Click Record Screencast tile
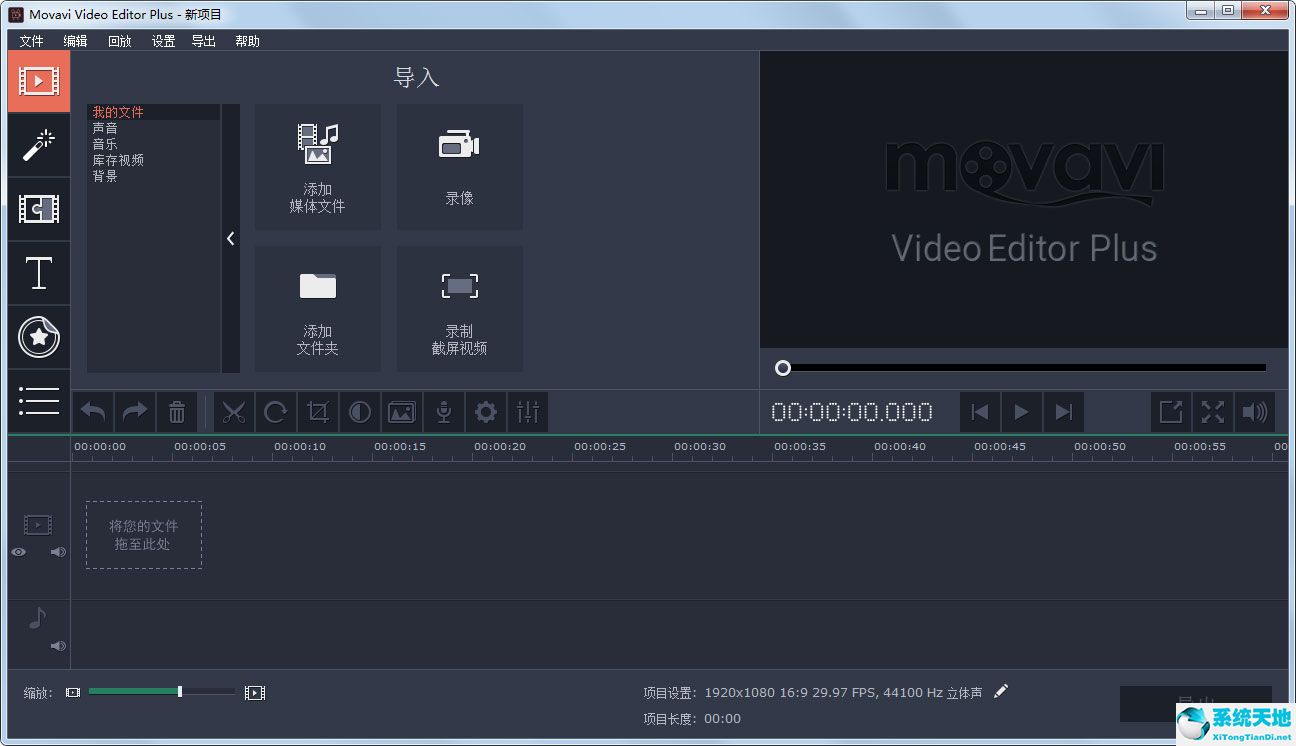 460,309
